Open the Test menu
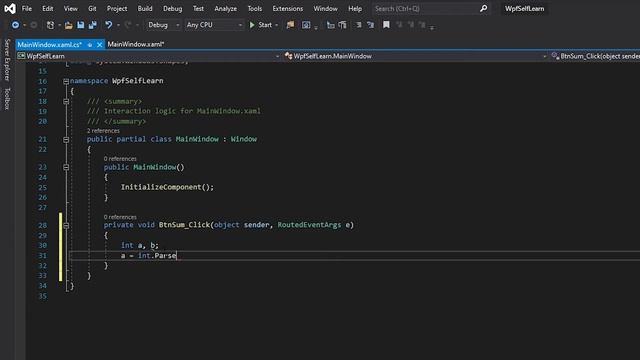Viewport: 640px width, 360px height. [x=198, y=9]
